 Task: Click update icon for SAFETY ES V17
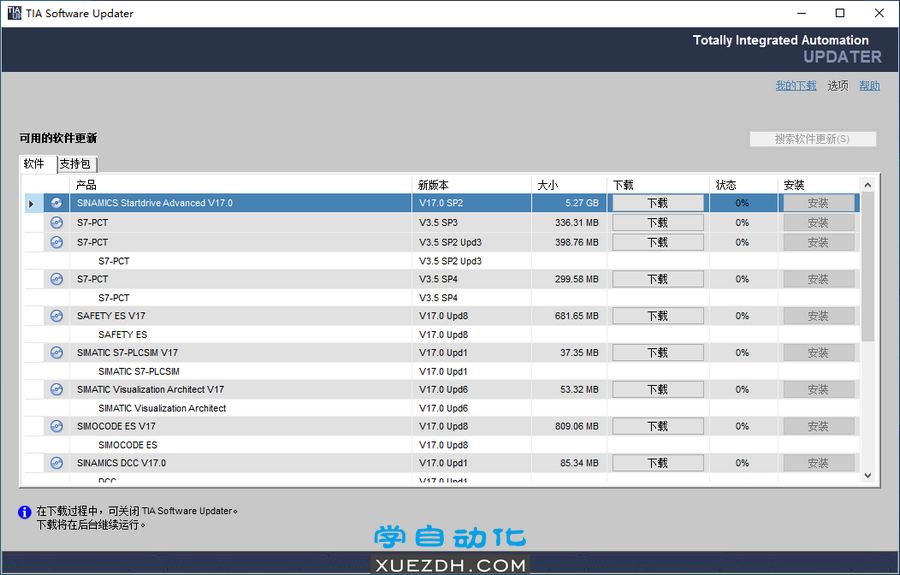tap(56, 316)
